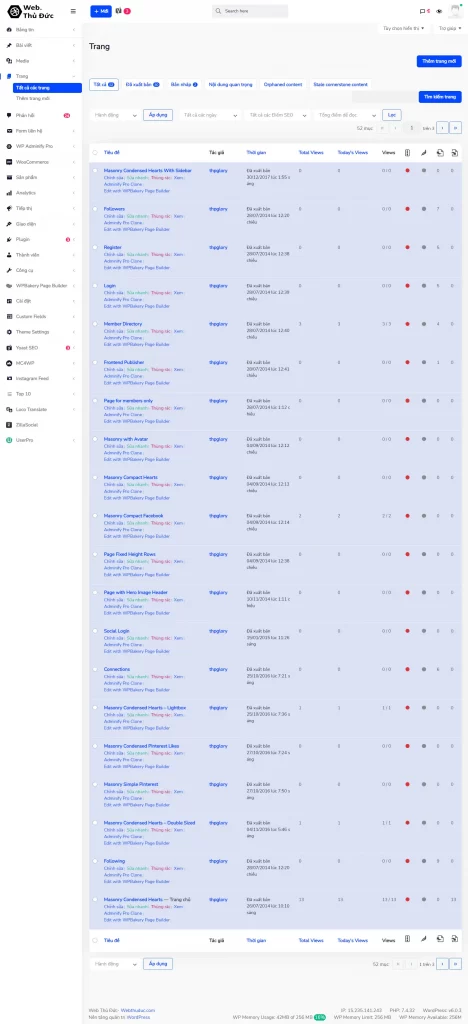
Task: Open the user avatar in top right
Action: 454,11
